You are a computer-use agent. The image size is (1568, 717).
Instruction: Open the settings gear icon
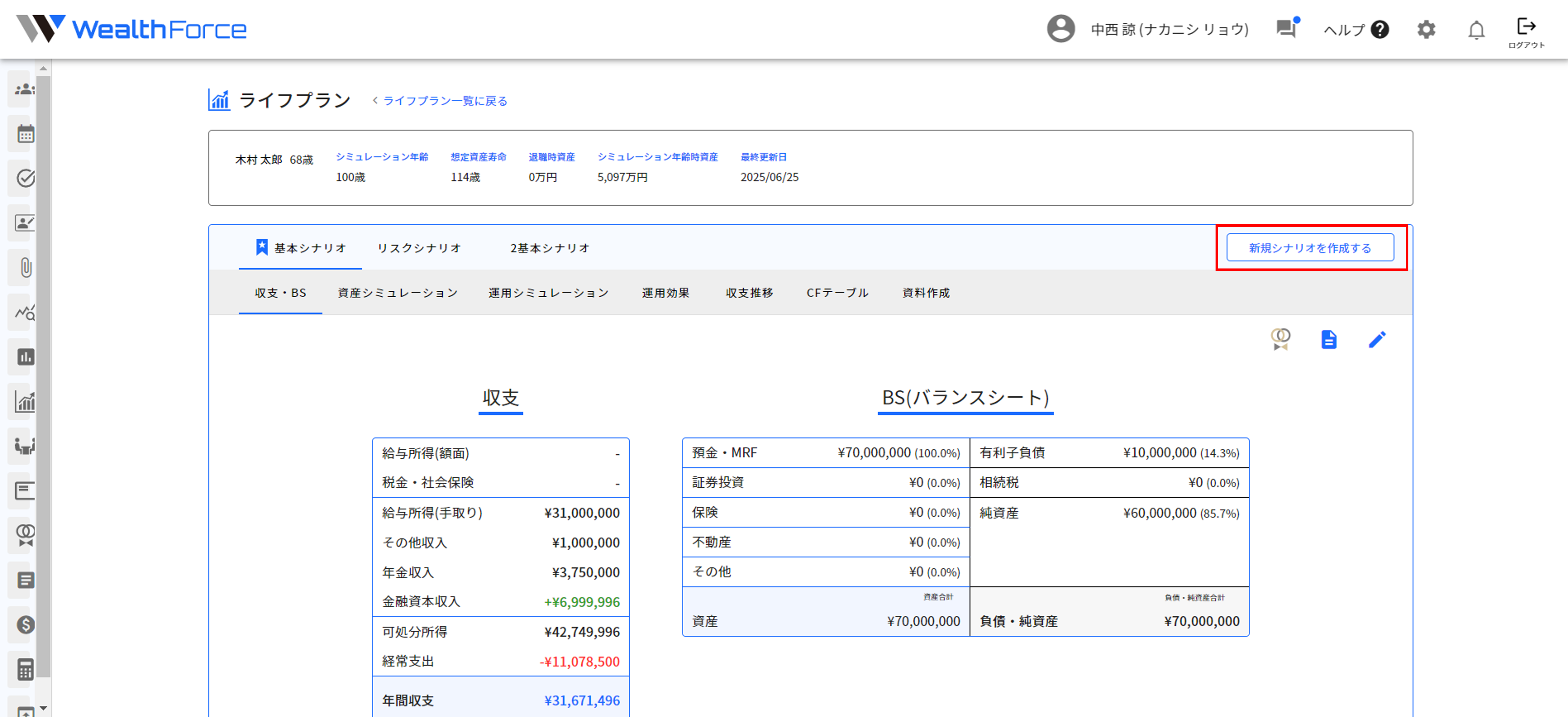1426,29
